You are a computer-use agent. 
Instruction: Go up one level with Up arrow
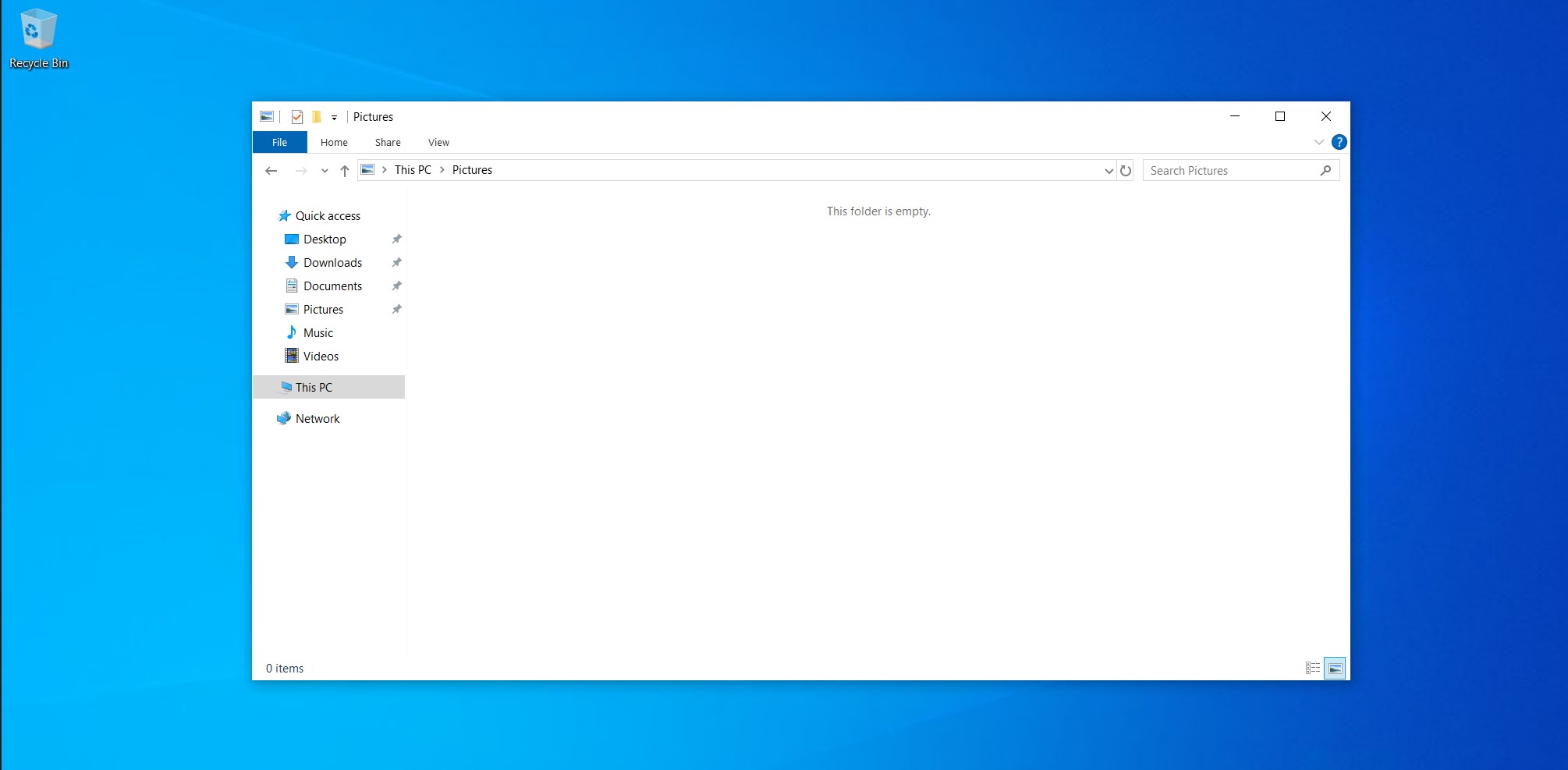345,171
